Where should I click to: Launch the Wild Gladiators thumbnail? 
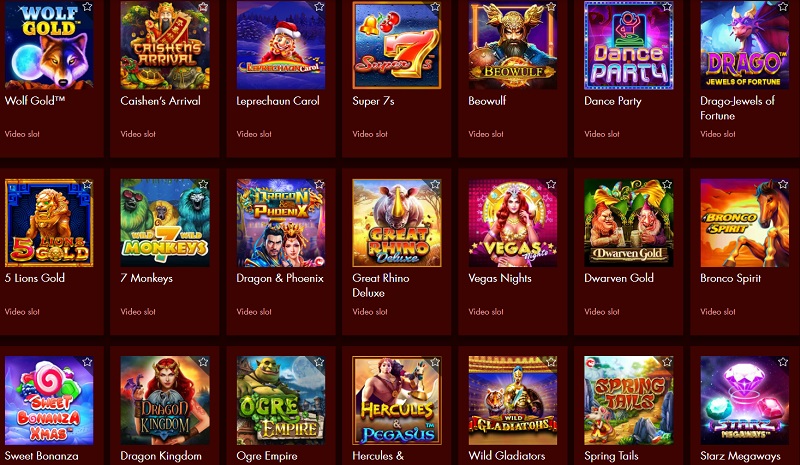point(513,400)
